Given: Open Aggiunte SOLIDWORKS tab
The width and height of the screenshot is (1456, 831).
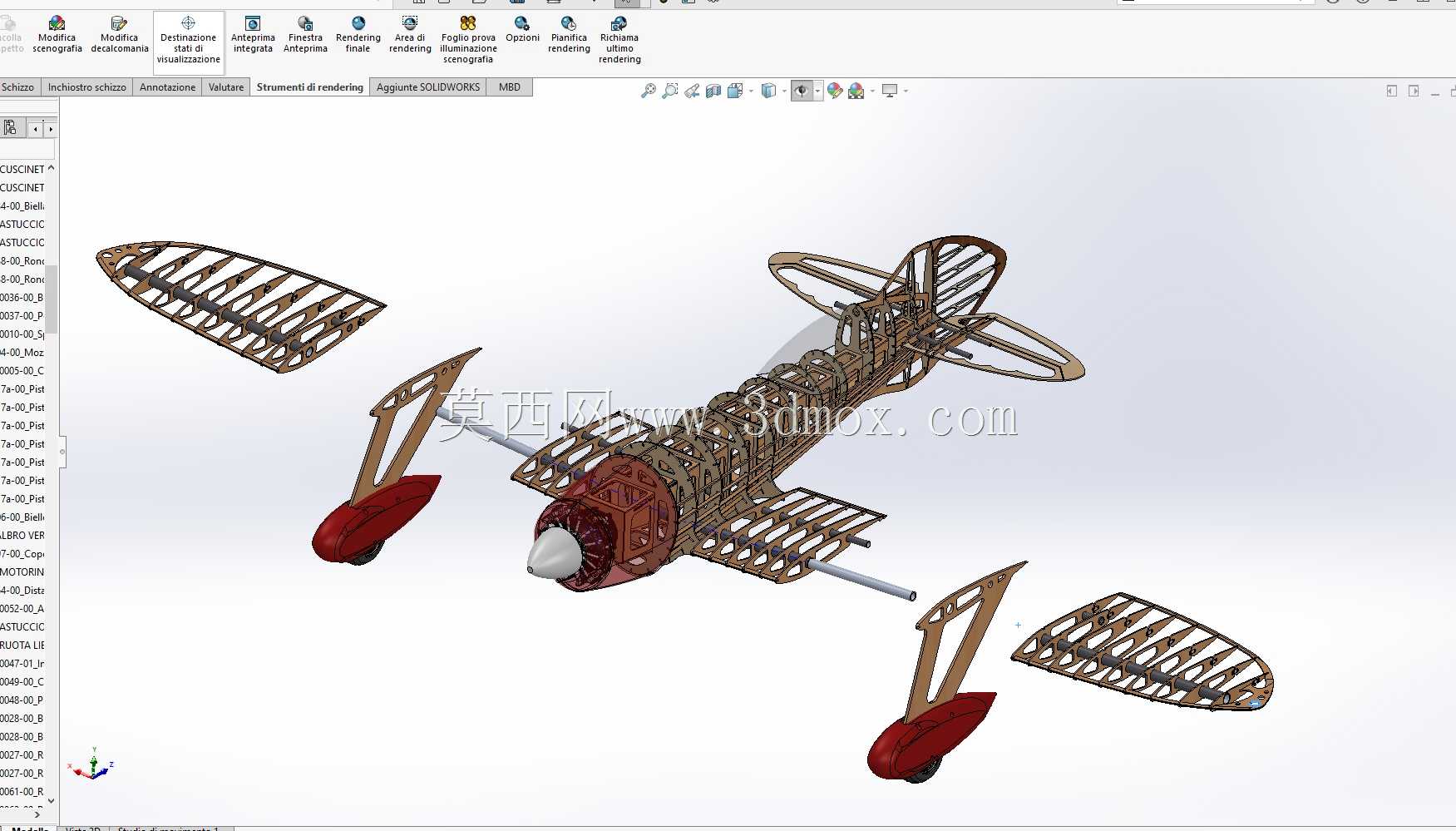Looking at the screenshot, I should pyautogui.click(x=428, y=87).
